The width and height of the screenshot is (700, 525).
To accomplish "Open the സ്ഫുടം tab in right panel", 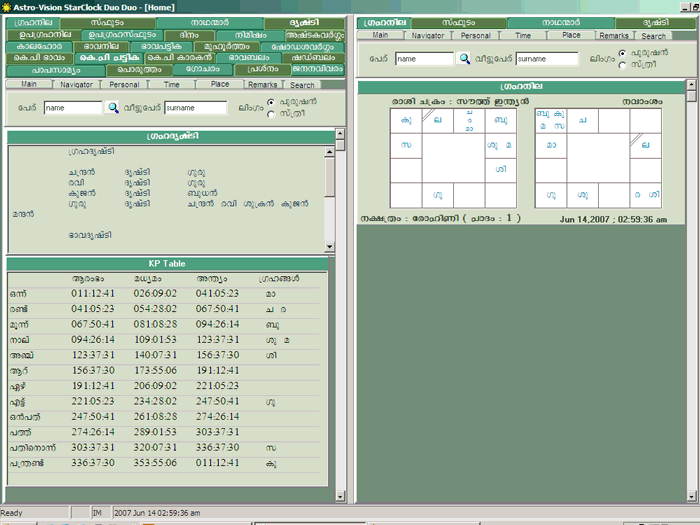I will [x=459, y=22].
